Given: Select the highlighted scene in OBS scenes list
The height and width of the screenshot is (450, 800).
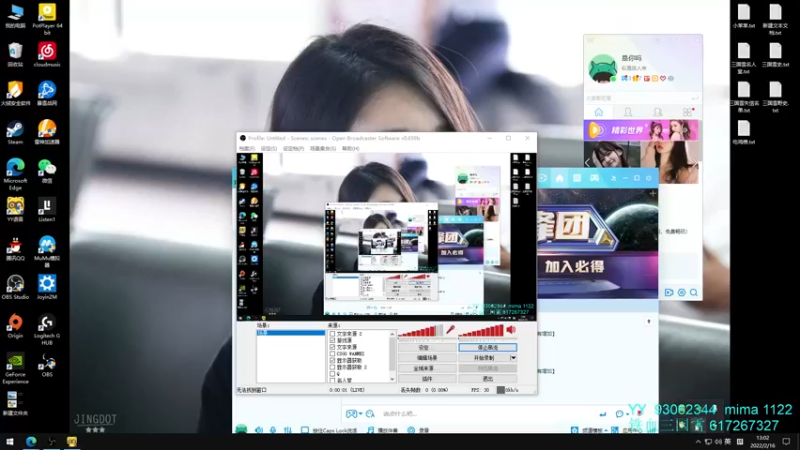Looking at the screenshot, I should (291, 333).
